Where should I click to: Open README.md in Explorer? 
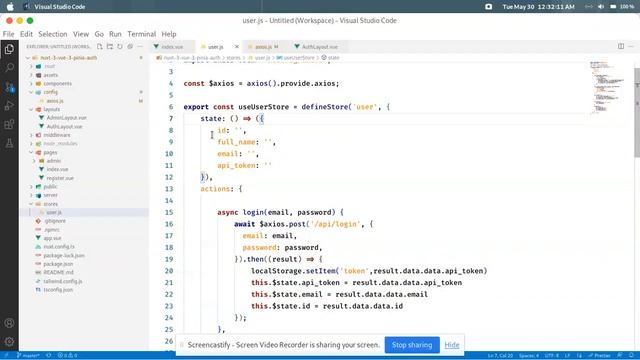click(58, 273)
